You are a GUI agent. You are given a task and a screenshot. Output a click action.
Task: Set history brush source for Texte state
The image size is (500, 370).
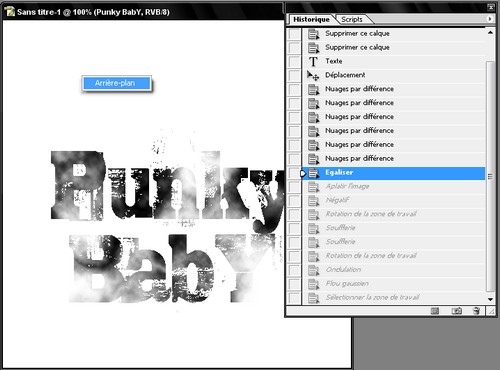[294, 61]
